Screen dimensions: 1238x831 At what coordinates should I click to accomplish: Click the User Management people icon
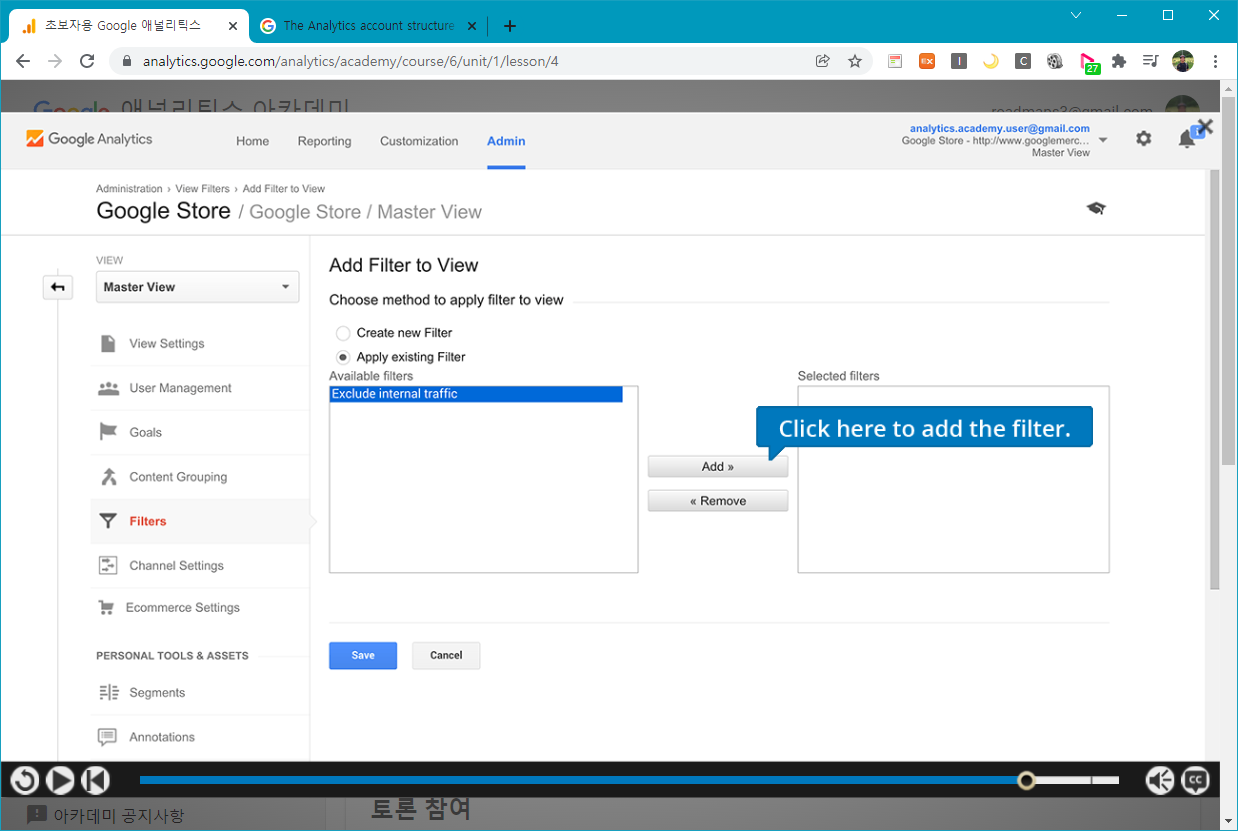tap(108, 388)
